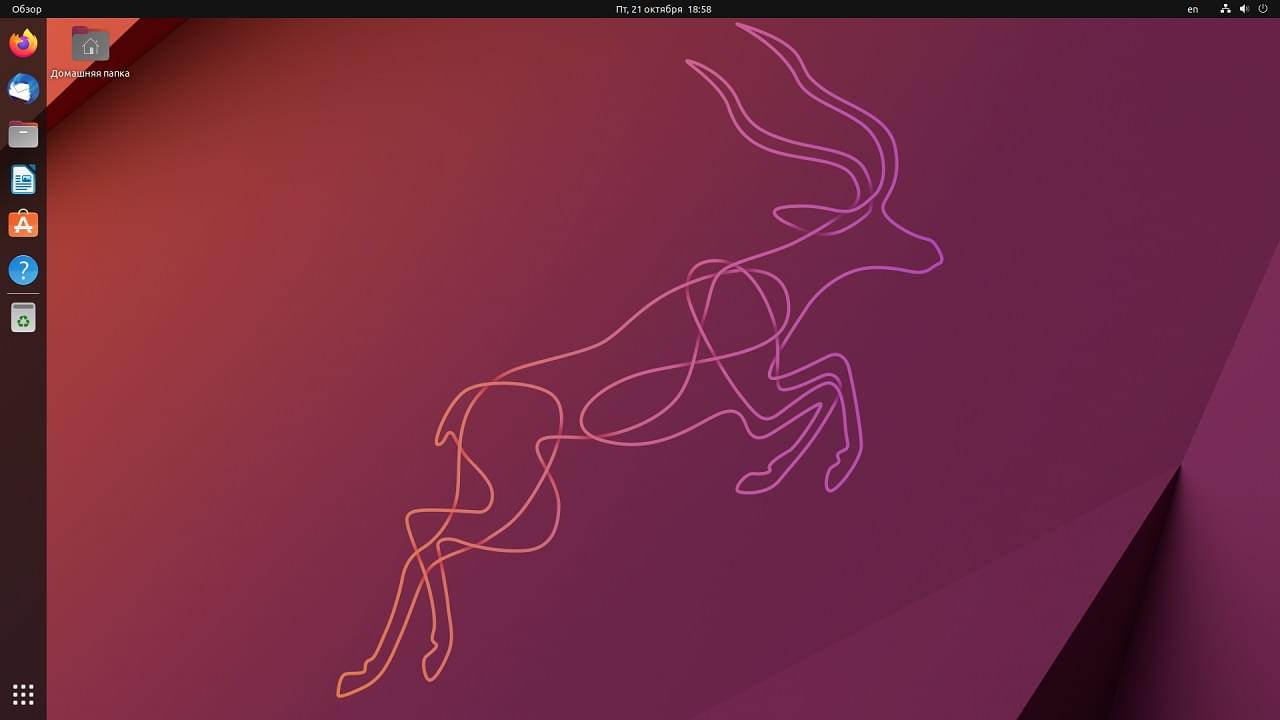
Task: Open the clock showing Пт, 21 октября 18:58
Action: point(664,9)
